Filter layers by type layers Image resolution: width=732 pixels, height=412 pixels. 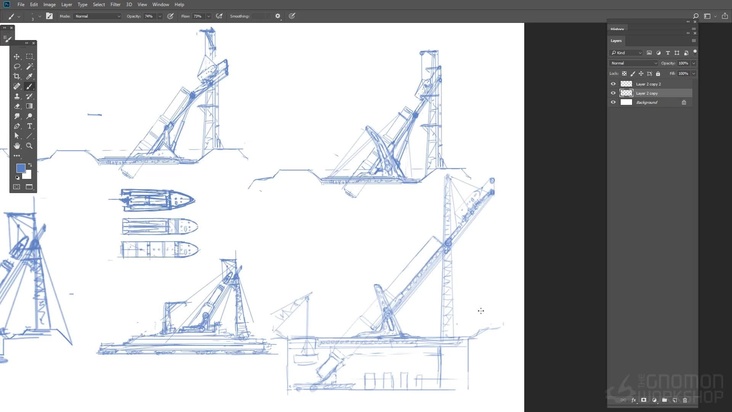[668, 53]
